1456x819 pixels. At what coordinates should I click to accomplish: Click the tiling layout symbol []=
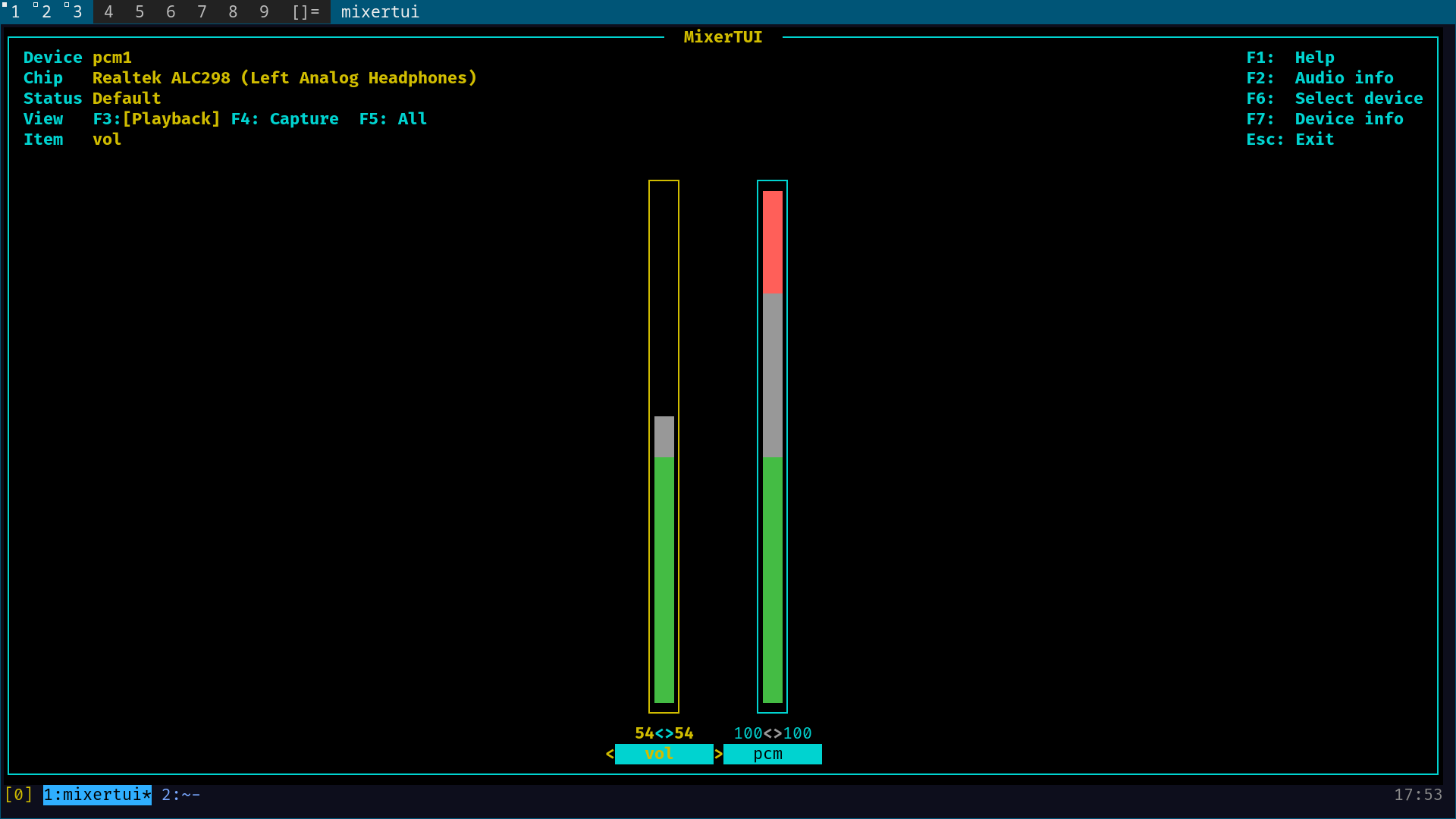point(306,11)
